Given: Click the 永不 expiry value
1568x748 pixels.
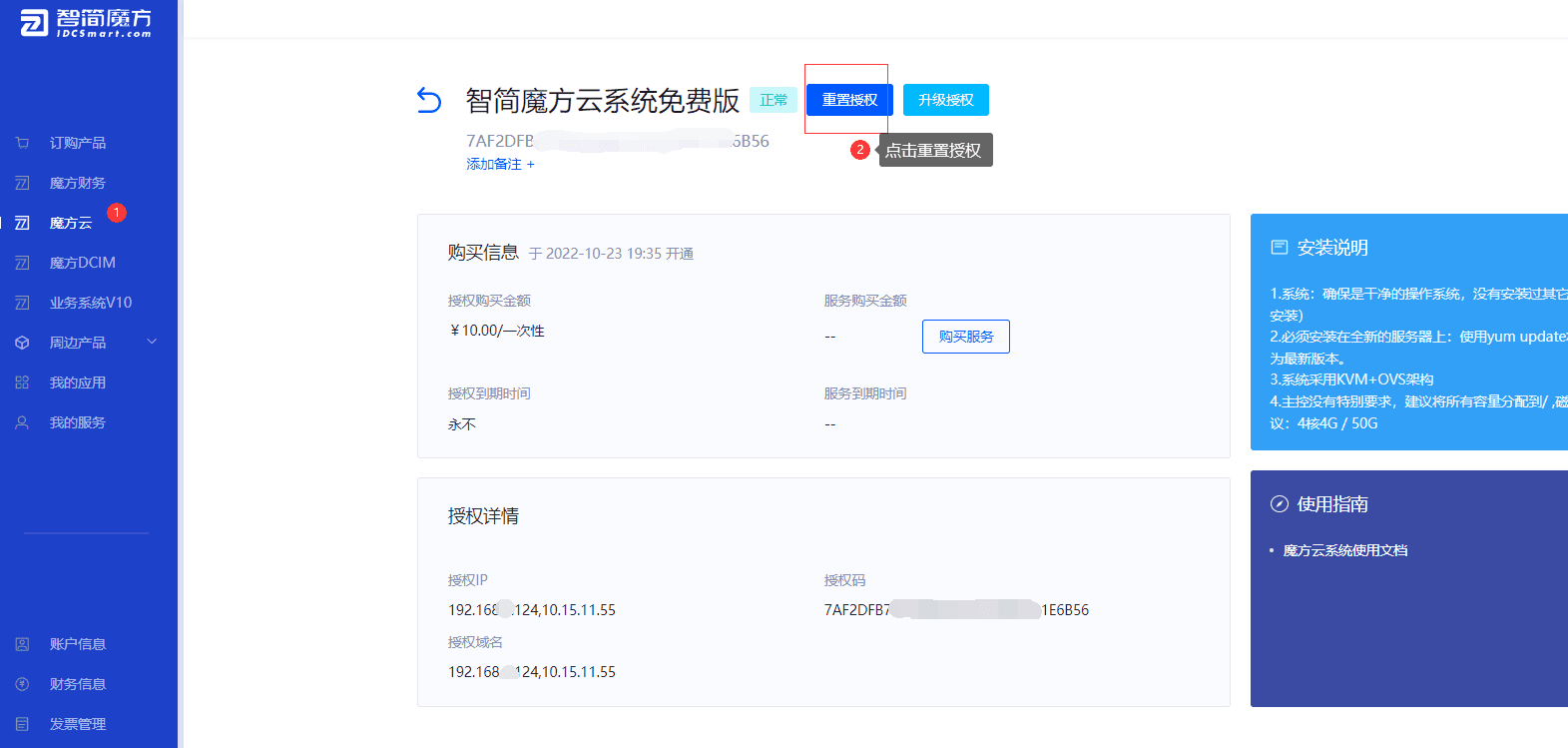Looking at the screenshot, I should coord(462,424).
